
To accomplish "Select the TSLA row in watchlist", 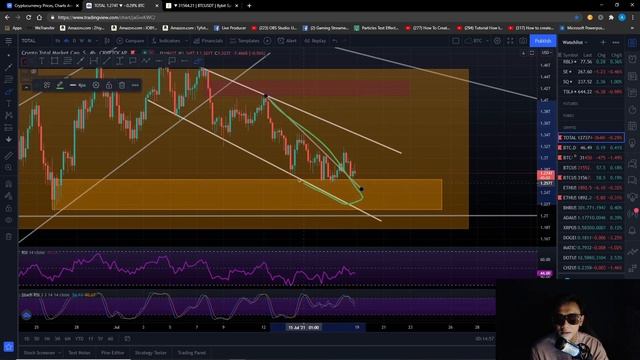I will point(591,92).
